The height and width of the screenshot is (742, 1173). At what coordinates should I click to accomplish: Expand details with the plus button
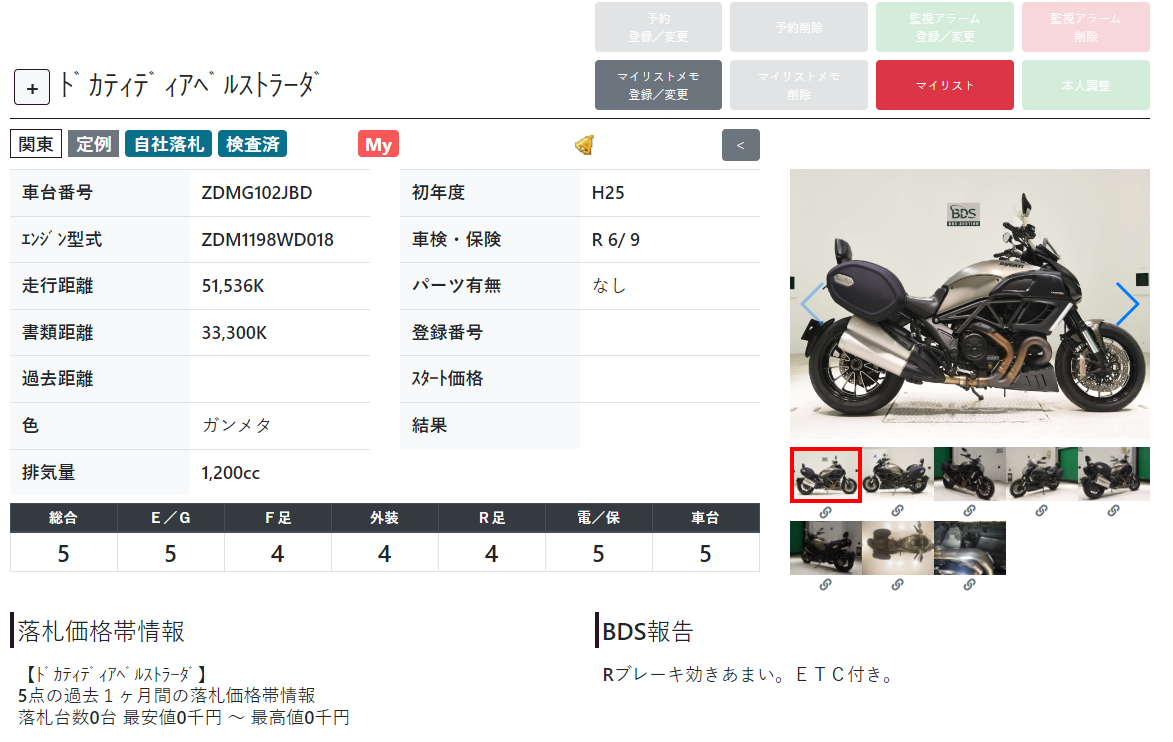[x=32, y=88]
